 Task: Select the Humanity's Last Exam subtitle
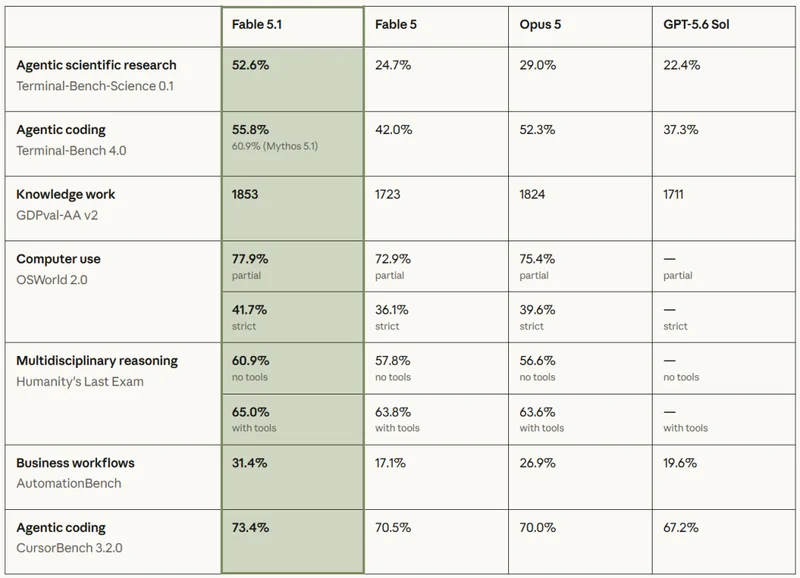click(80, 382)
